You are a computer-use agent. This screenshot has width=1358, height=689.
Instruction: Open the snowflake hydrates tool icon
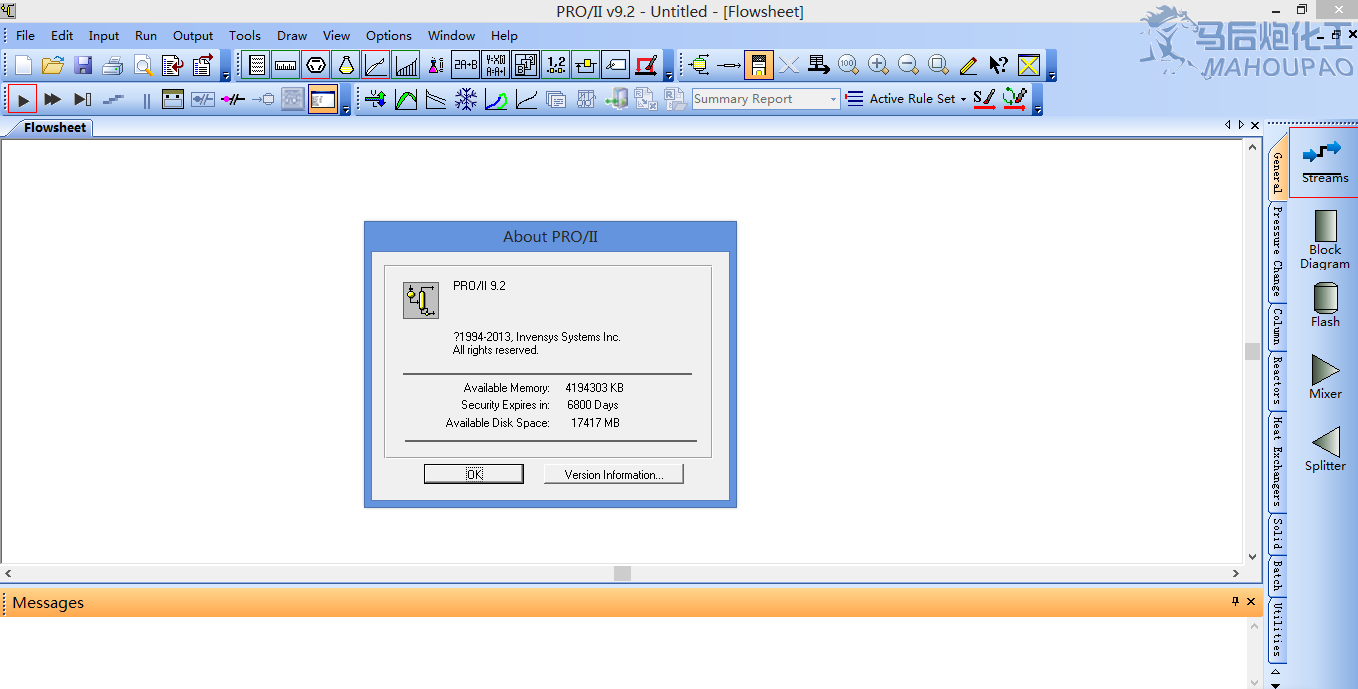click(x=466, y=100)
